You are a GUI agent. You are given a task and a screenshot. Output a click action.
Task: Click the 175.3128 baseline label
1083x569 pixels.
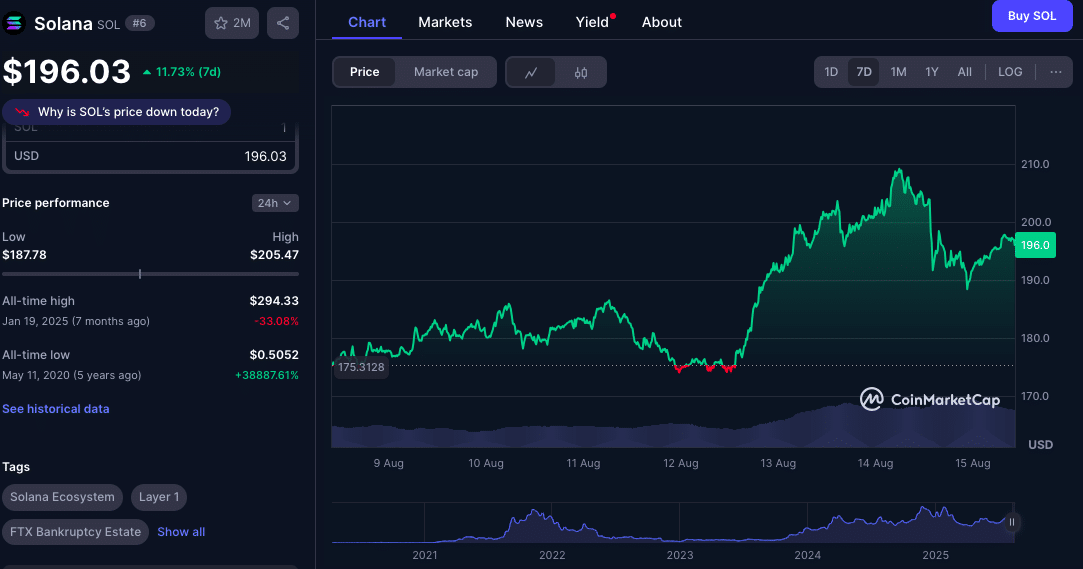click(x=361, y=367)
